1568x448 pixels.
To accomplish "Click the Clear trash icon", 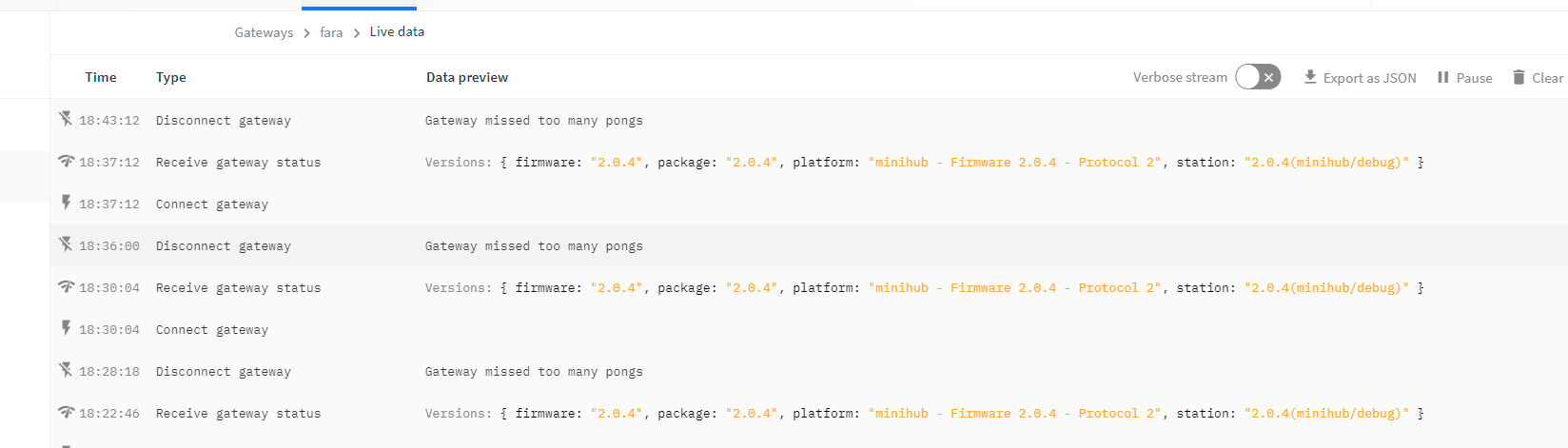I will (x=1519, y=77).
